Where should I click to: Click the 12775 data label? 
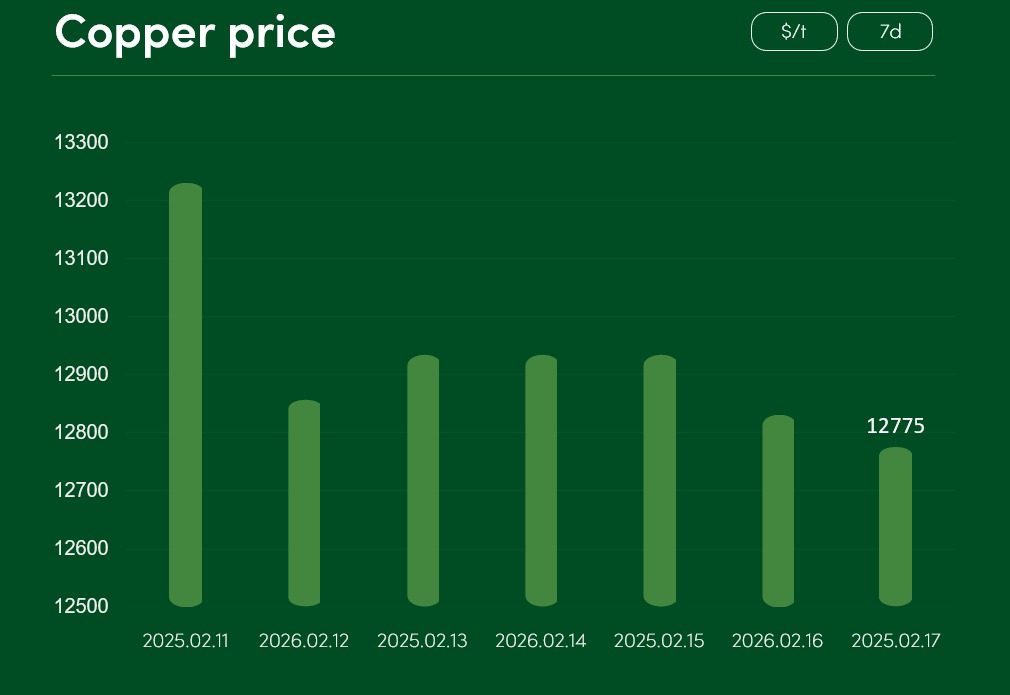coord(896,426)
